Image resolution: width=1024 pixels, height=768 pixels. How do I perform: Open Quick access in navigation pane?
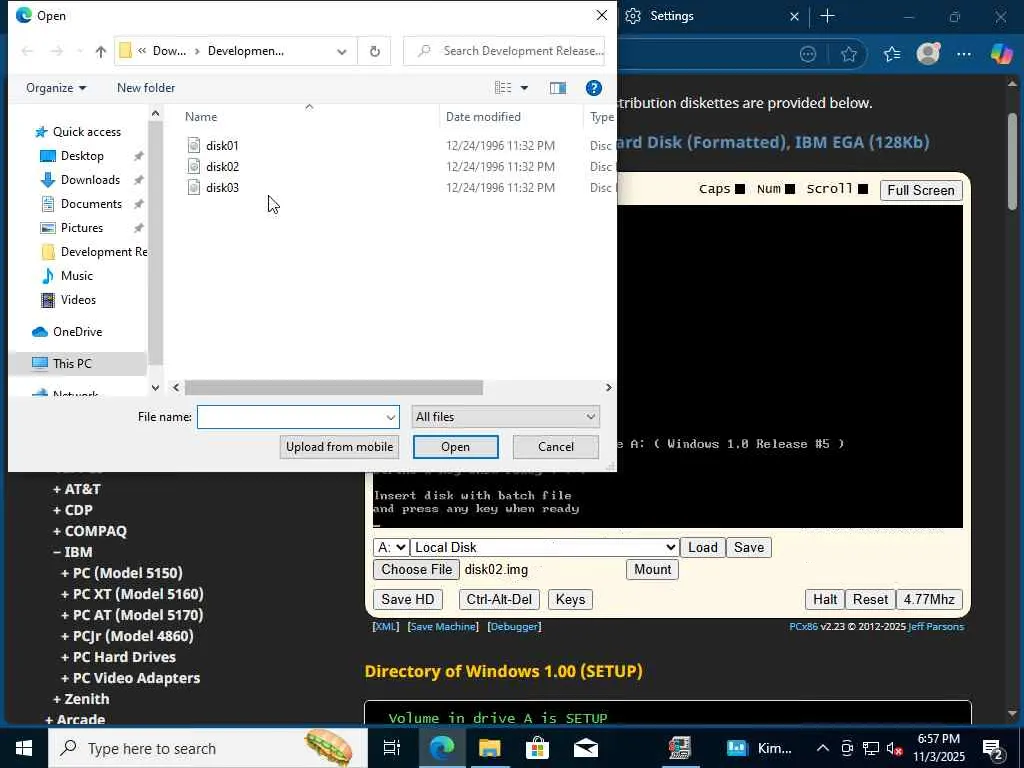pos(87,132)
